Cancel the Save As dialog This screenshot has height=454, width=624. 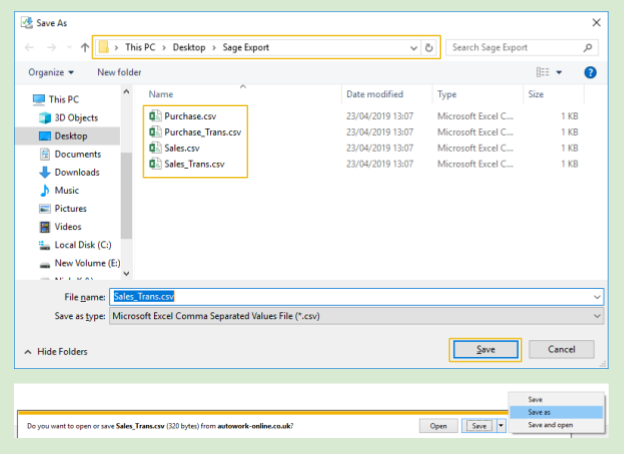click(x=561, y=349)
